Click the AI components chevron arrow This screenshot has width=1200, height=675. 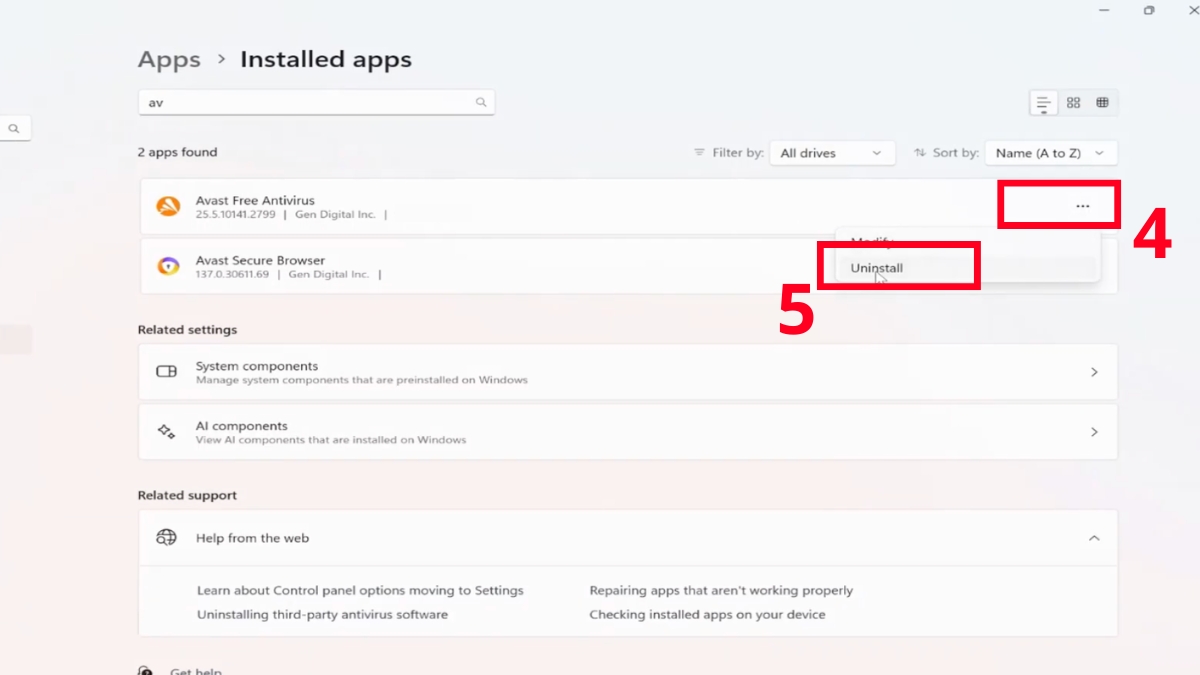[x=1094, y=432]
